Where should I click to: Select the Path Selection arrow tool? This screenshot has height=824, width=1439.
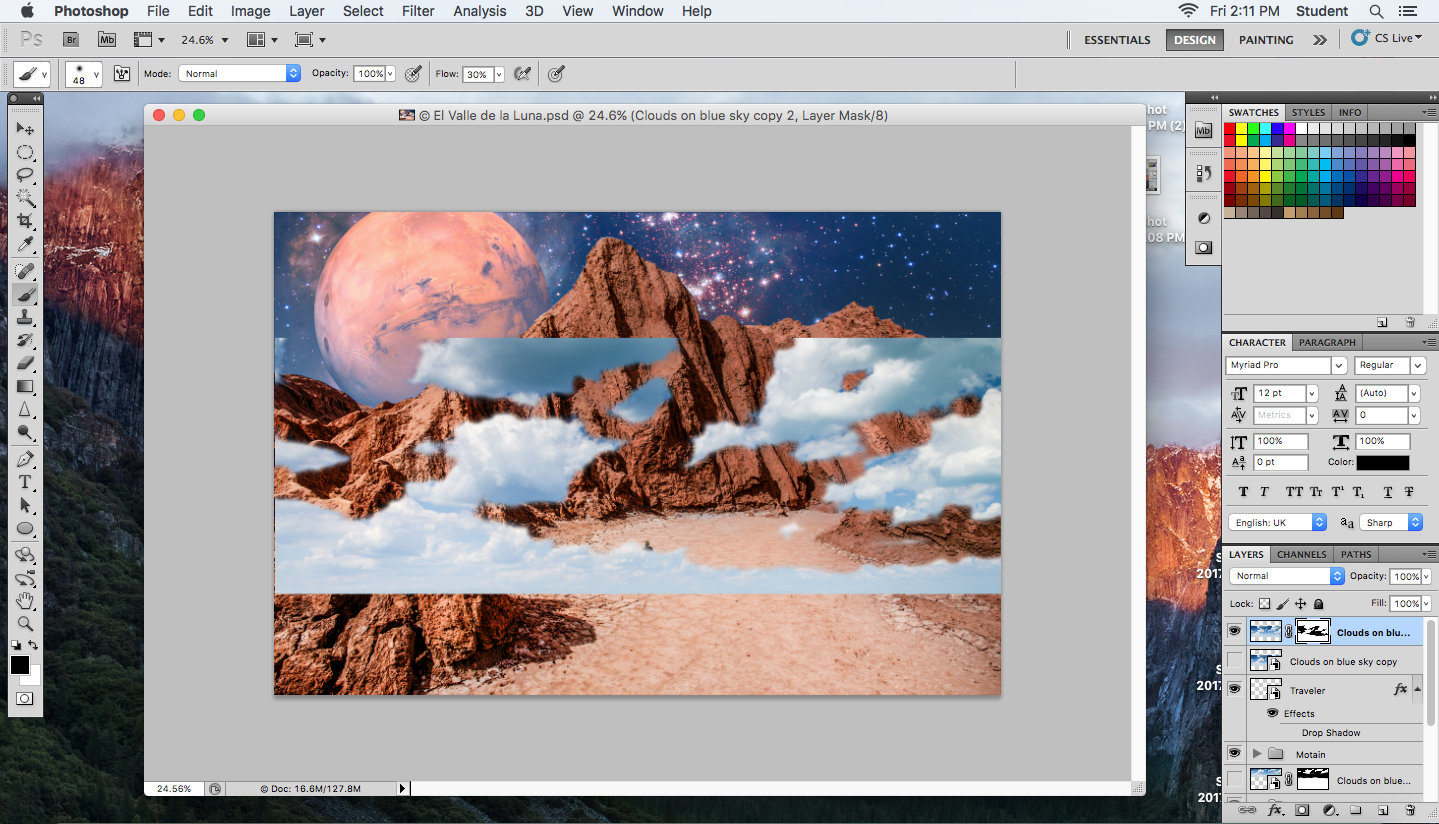[x=25, y=505]
